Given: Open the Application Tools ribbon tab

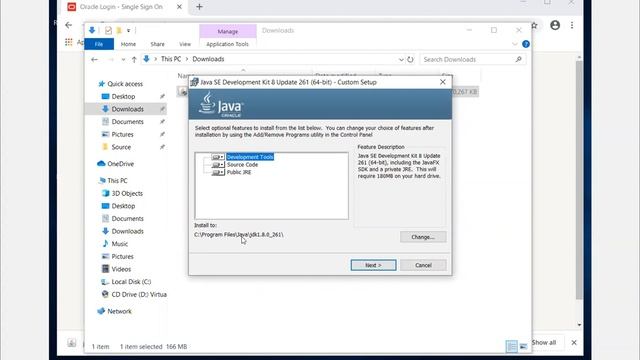Looking at the screenshot, I should point(227,44).
